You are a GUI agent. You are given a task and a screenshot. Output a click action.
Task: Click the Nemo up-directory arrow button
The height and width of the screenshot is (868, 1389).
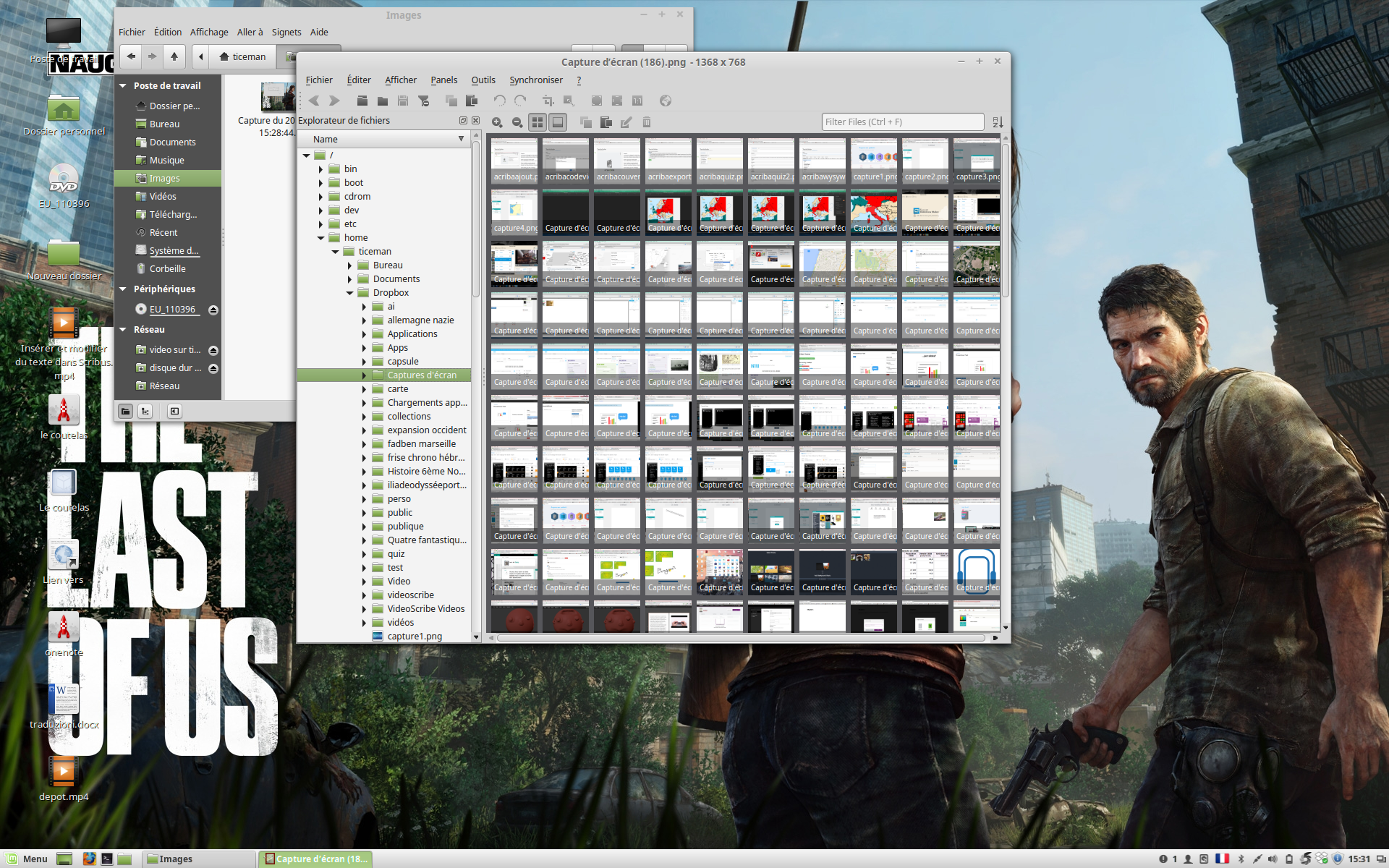(174, 56)
